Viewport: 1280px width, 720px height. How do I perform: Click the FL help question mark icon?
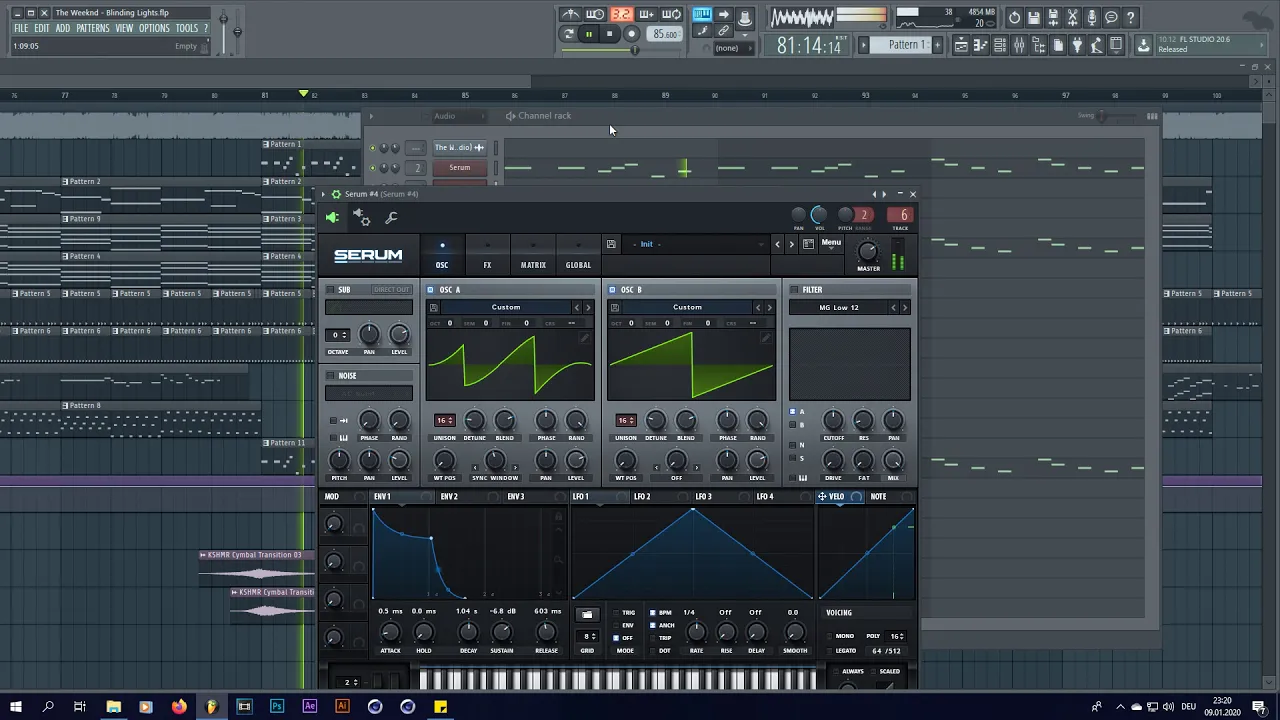1130,17
